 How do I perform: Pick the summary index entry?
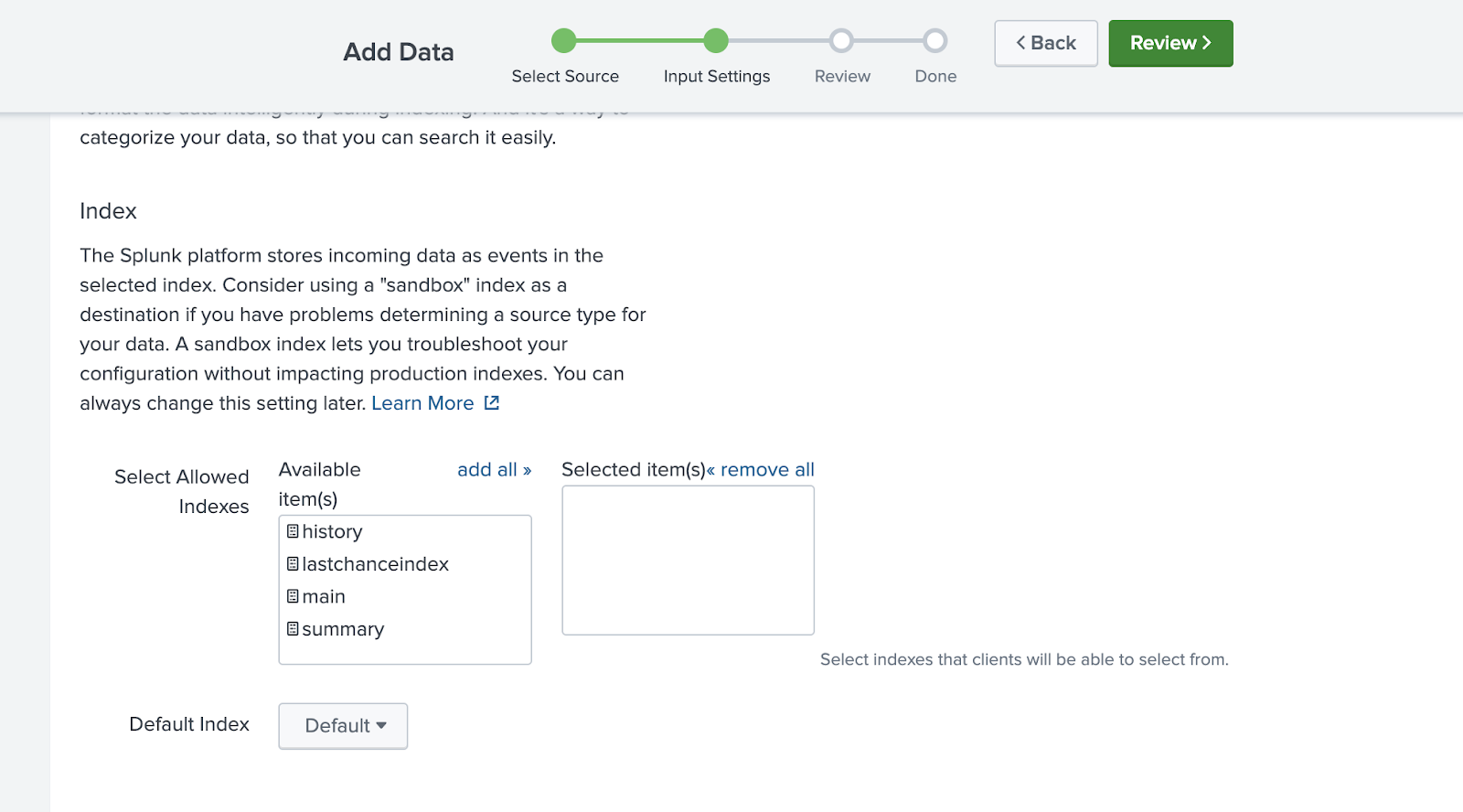tap(344, 629)
